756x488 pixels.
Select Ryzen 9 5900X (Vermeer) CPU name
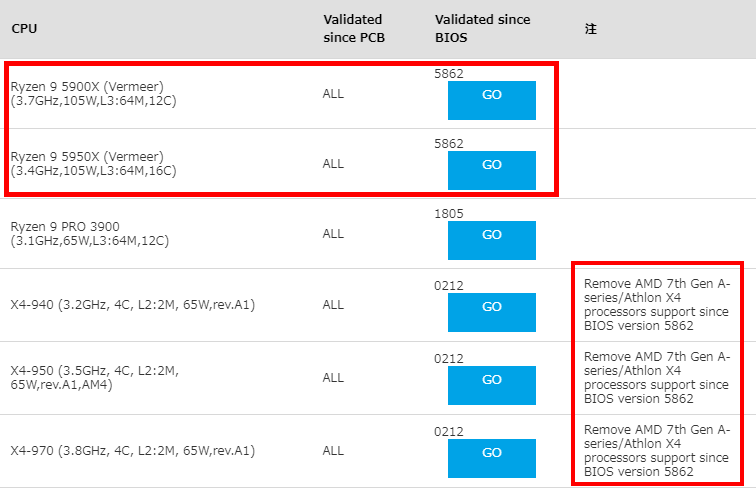pyautogui.click(x=94, y=94)
